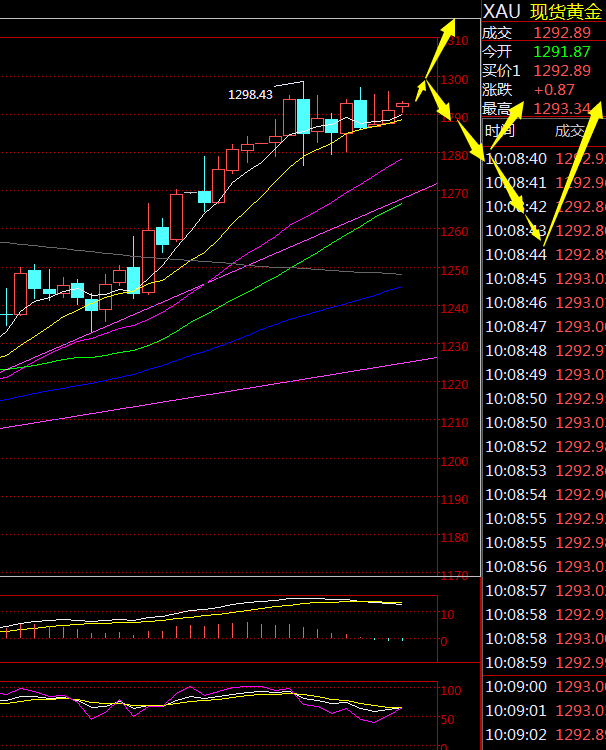Click the MACD histogram sub-chart panel
Viewport: 606px width, 750px height.
coord(219,629)
